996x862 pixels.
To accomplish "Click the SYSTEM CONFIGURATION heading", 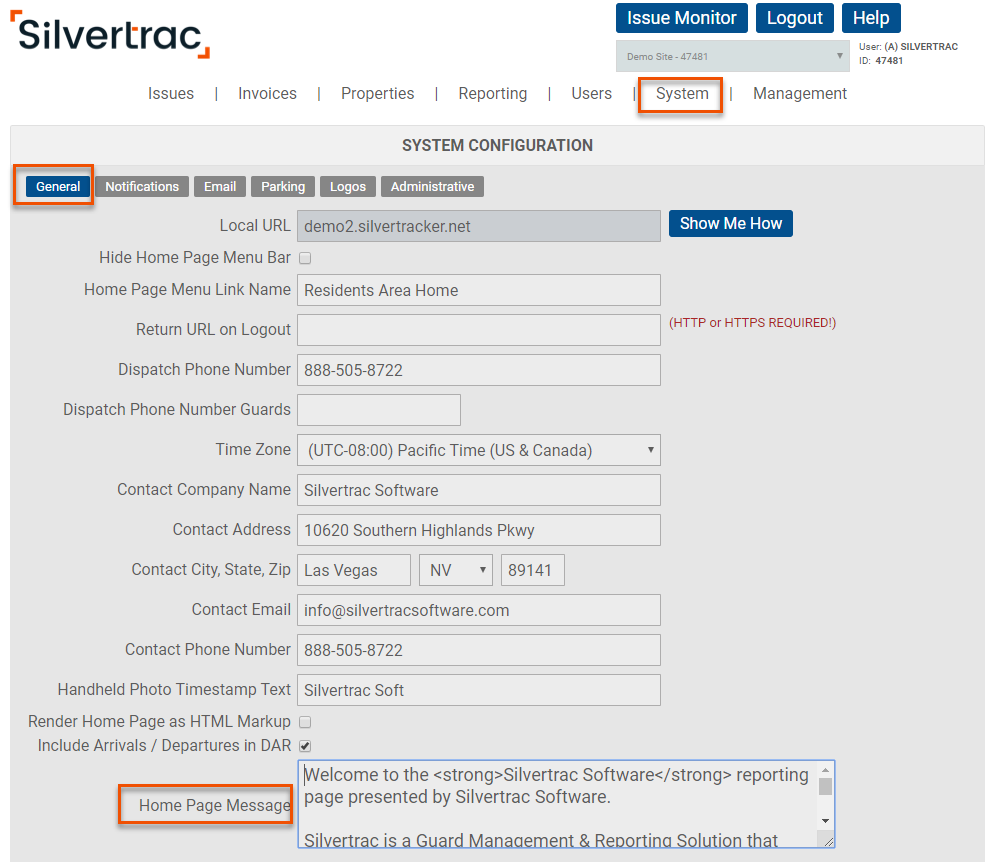I will pyautogui.click(x=497, y=145).
